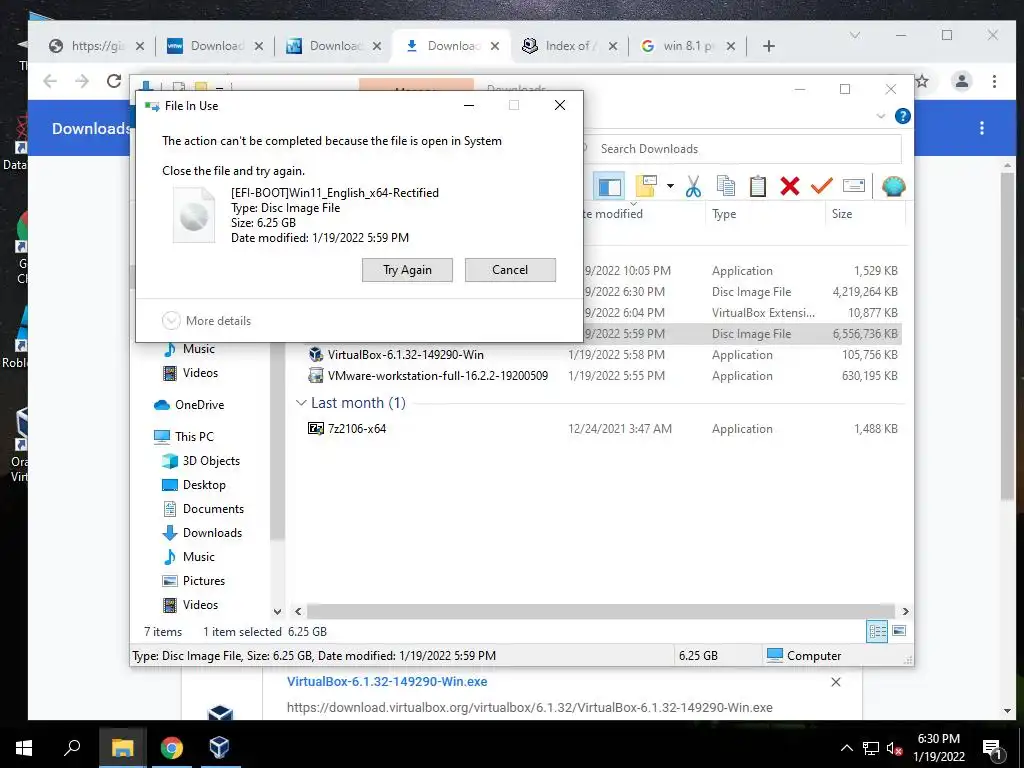This screenshot has width=1024, height=768.
Task: Open File Explorer from taskbar
Action: (122, 748)
